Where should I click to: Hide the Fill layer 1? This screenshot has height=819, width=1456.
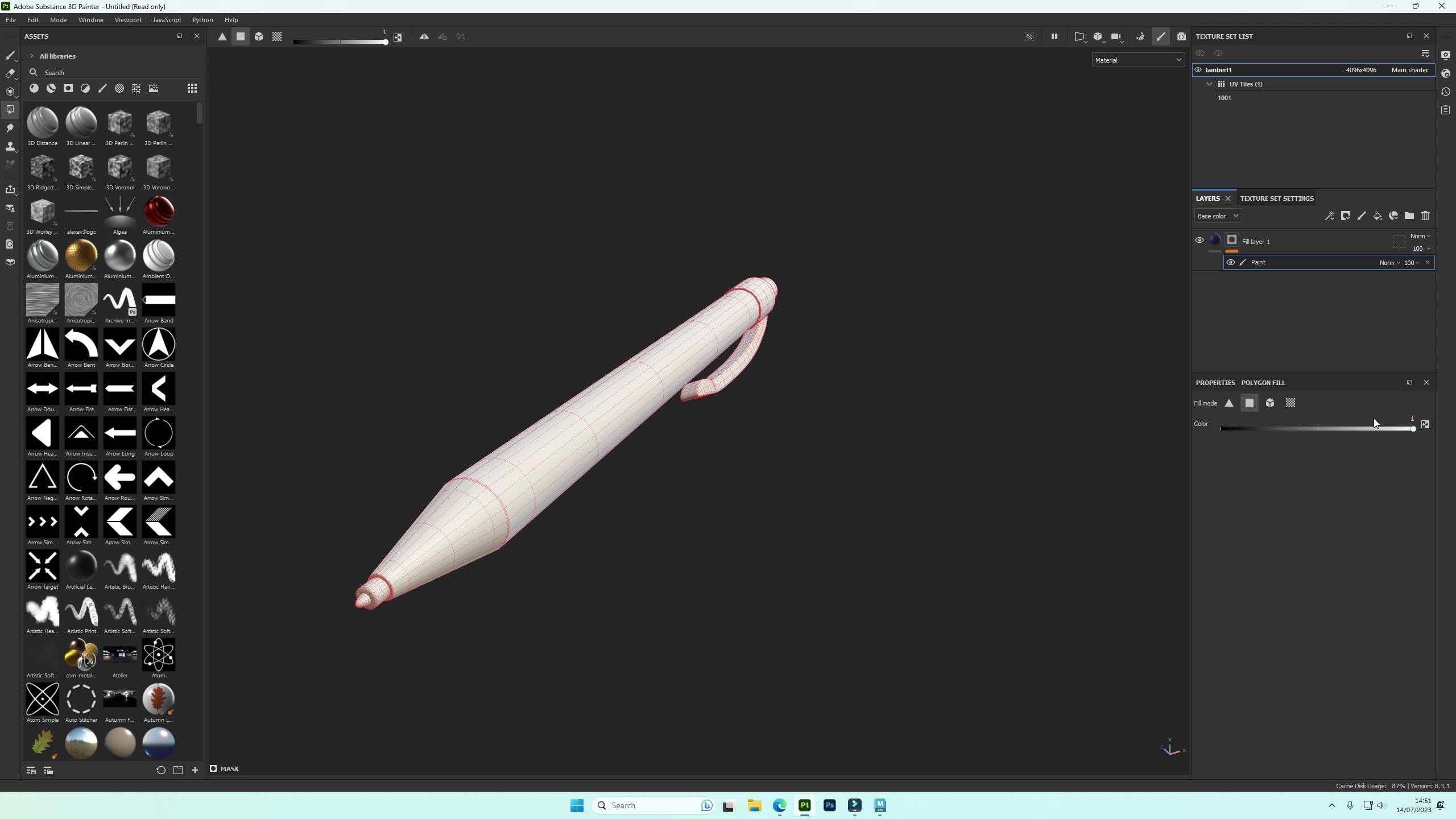point(1199,240)
